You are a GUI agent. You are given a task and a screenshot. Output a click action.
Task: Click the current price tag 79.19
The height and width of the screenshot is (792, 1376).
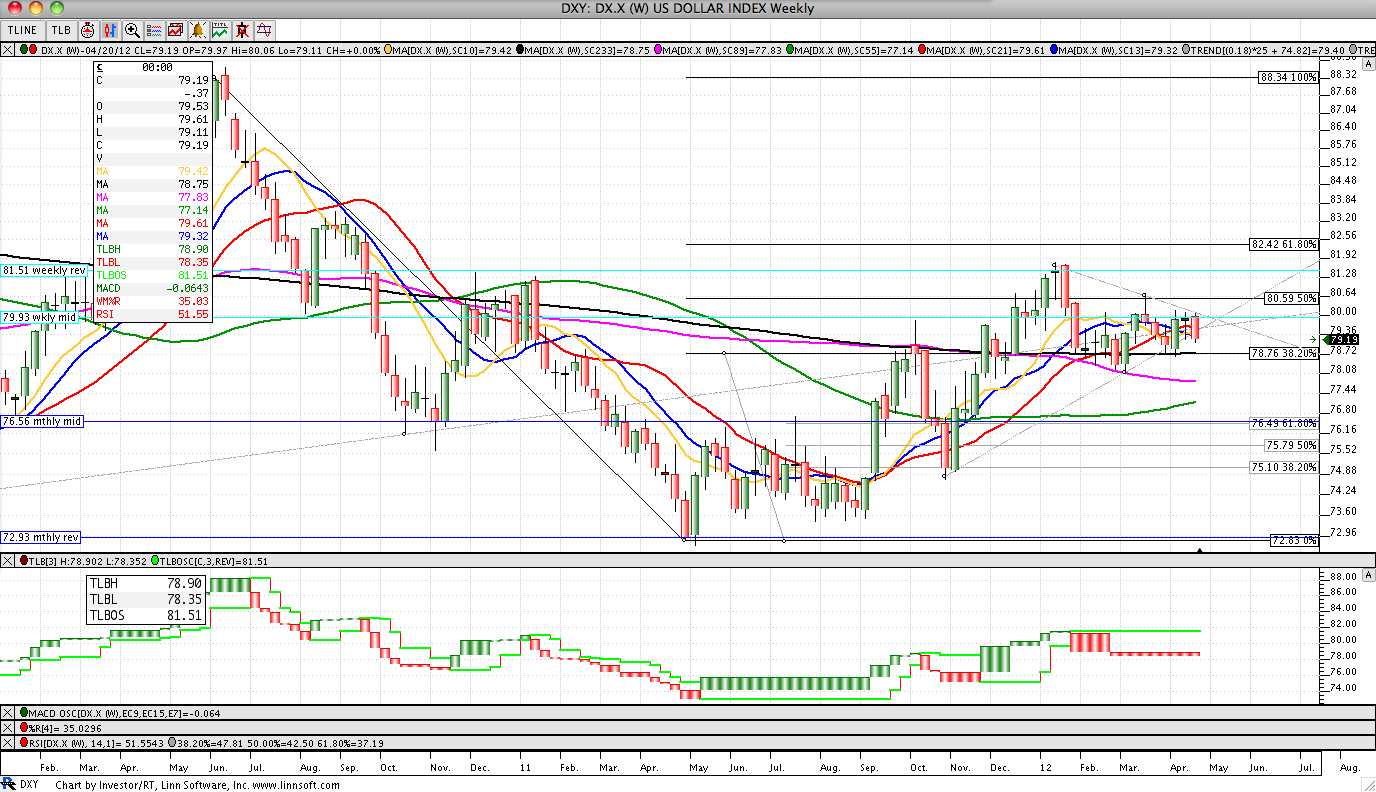[x=1341, y=340]
